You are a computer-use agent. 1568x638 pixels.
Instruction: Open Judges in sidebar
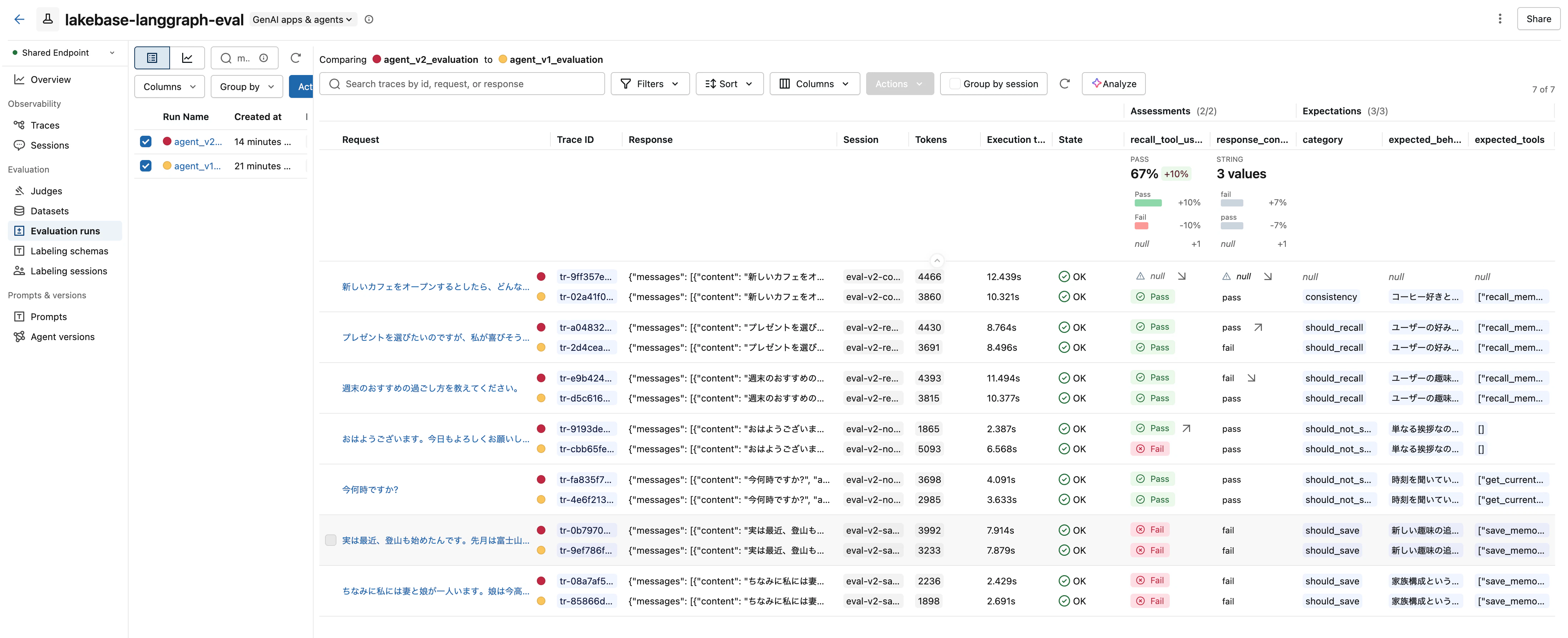pos(46,190)
